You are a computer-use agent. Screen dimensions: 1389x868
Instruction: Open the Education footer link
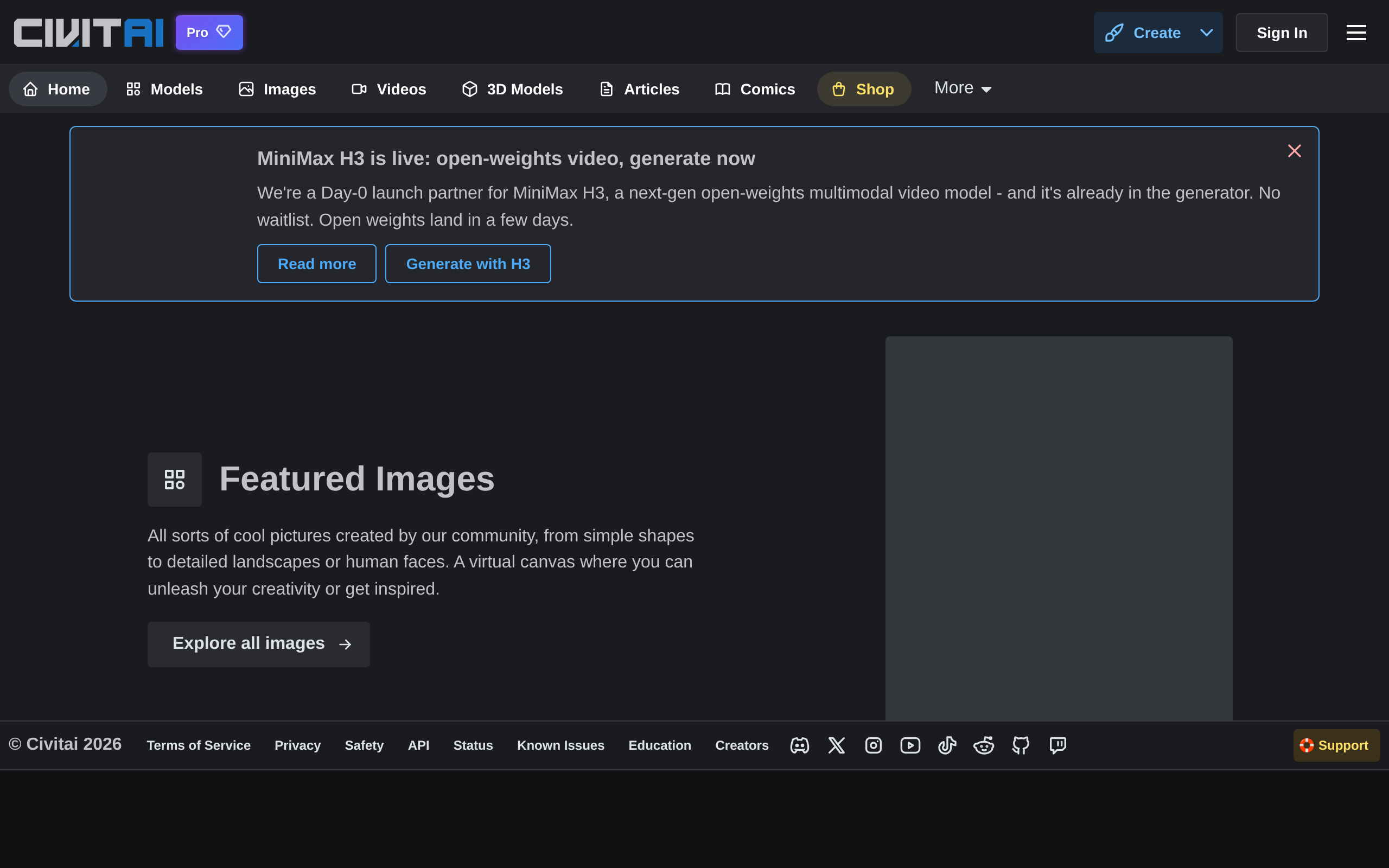pyautogui.click(x=659, y=745)
